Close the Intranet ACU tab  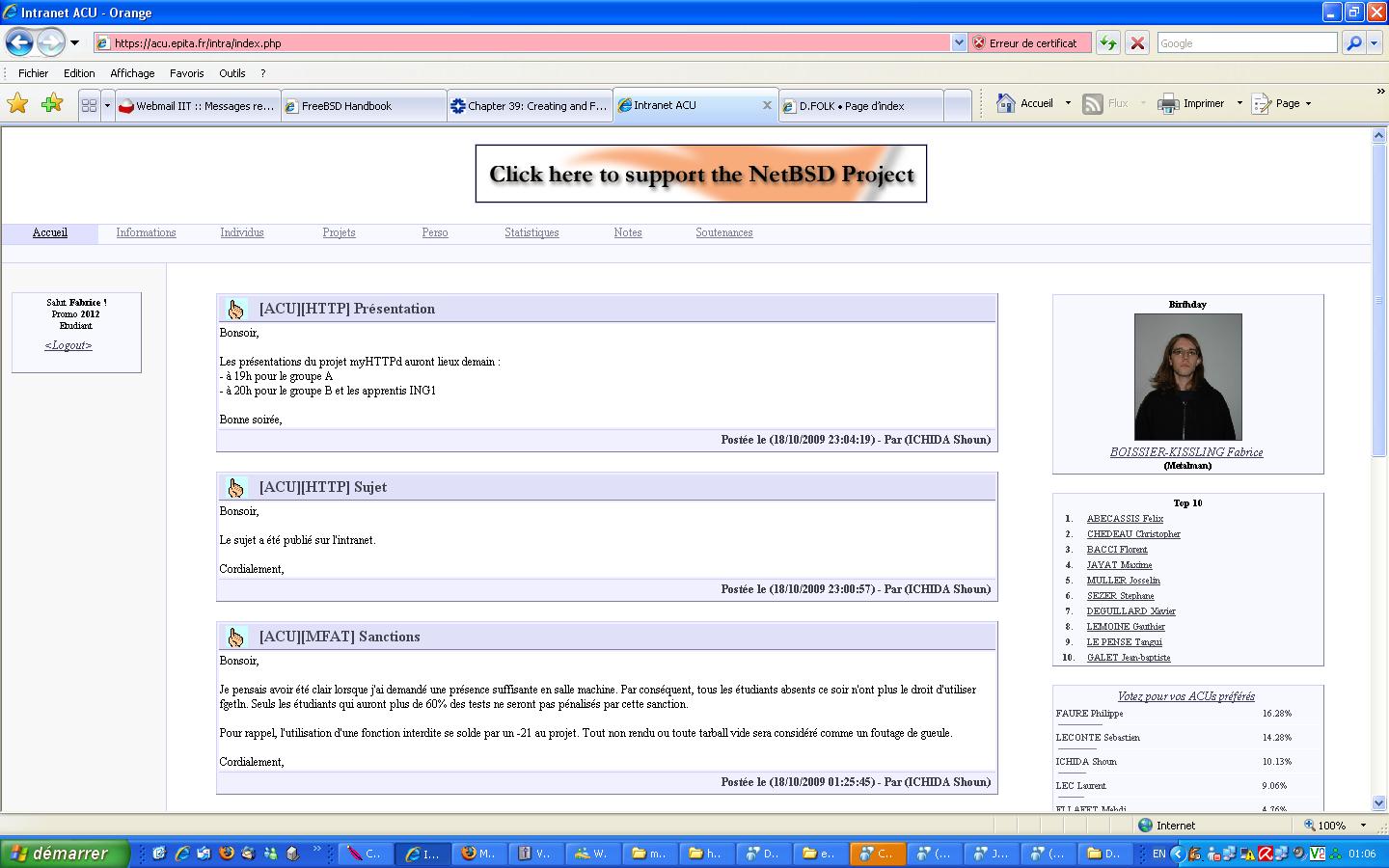pyautogui.click(x=767, y=105)
